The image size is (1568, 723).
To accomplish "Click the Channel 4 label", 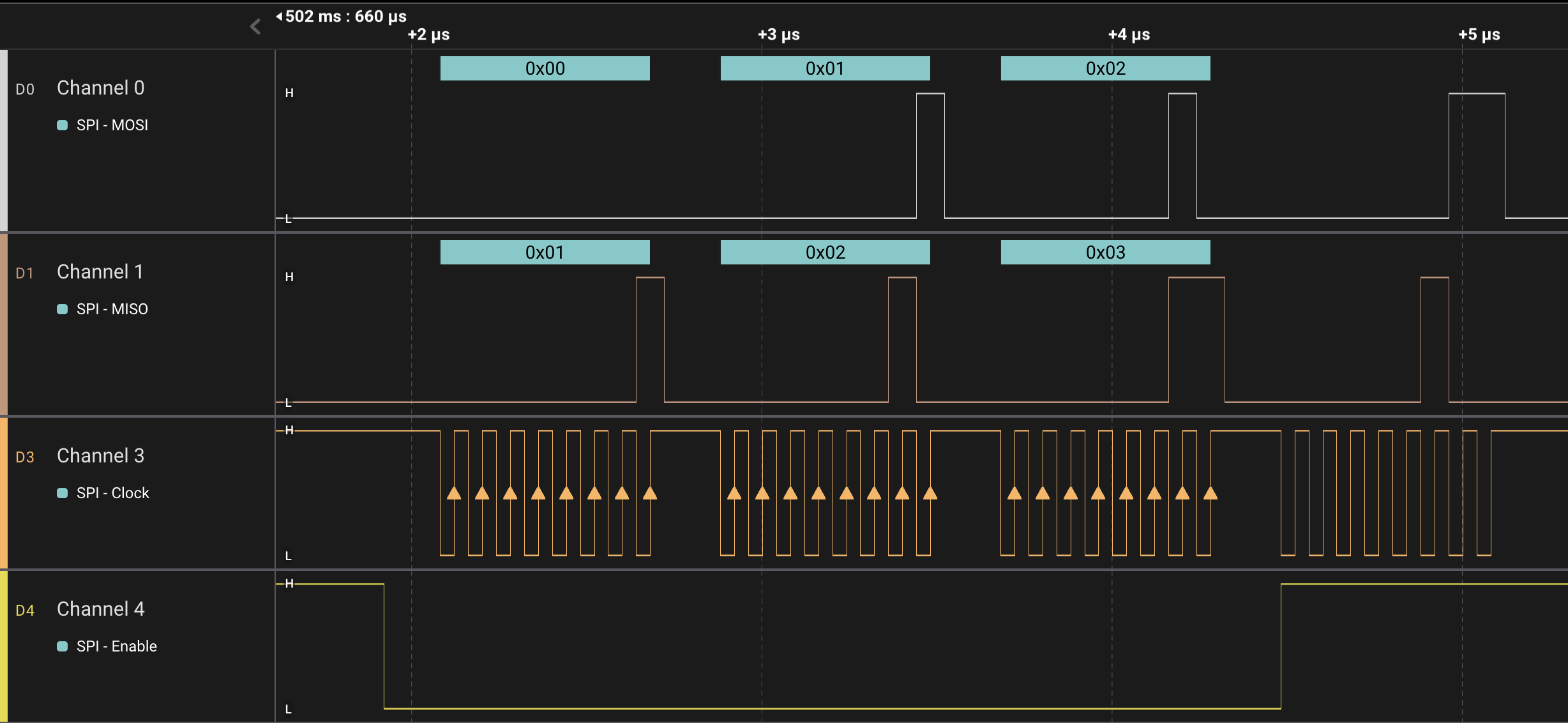I will pos(101,609).
